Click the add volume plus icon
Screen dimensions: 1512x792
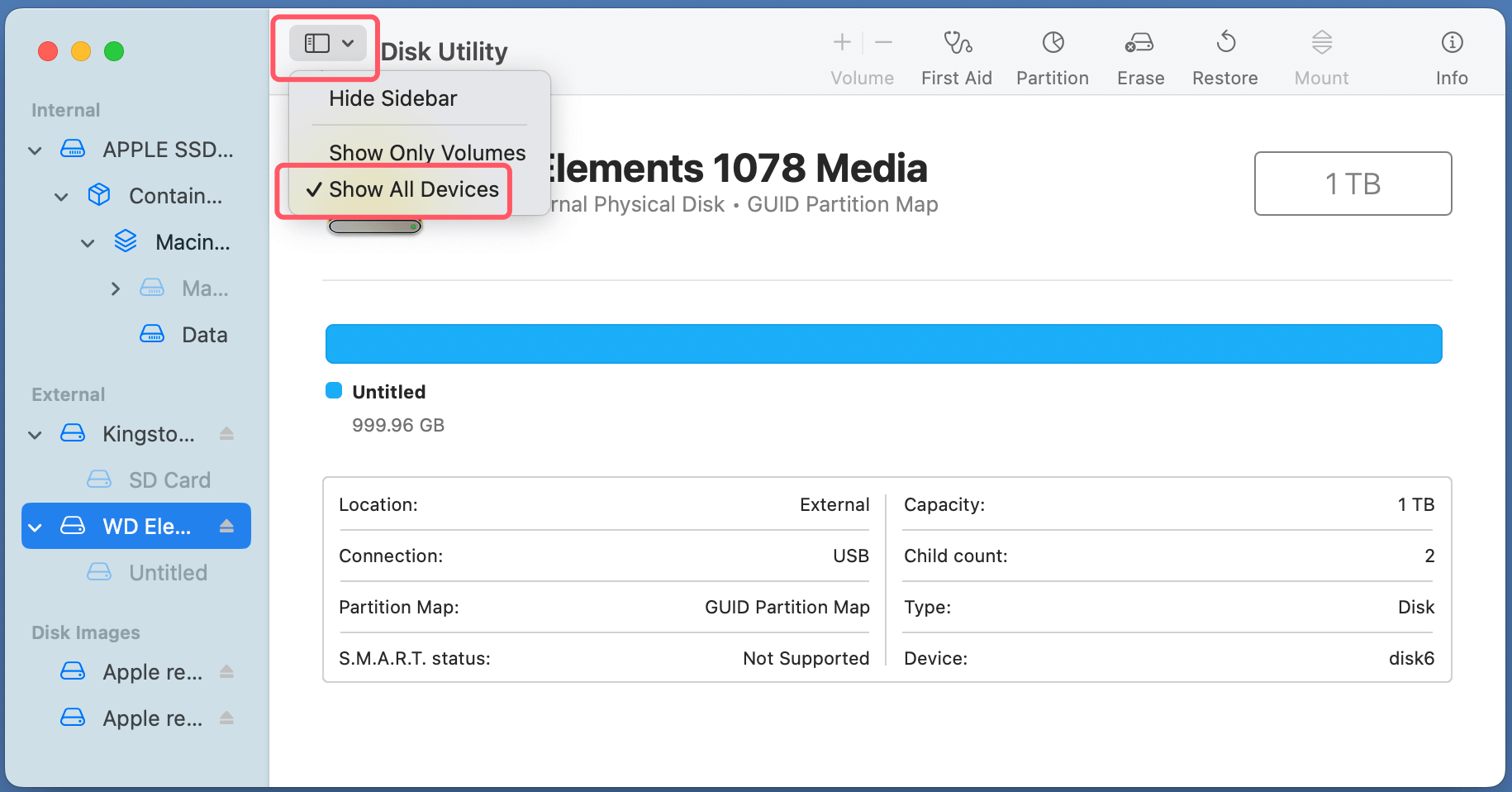click(x=842, y=42)
